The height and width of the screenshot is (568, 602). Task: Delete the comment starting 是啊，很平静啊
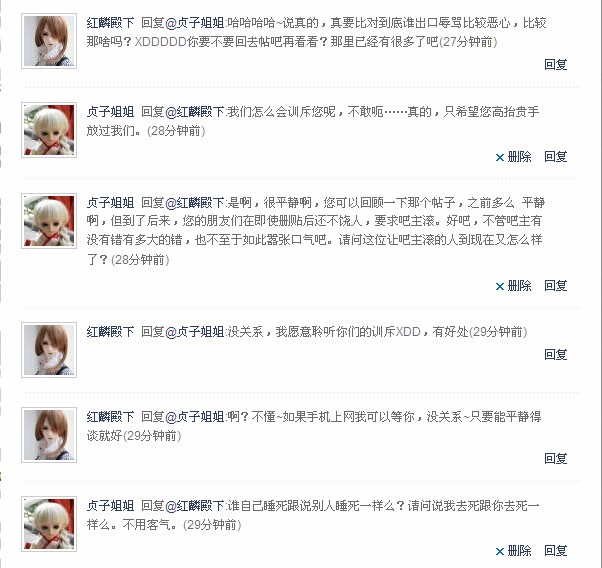[x=513, y=286]
